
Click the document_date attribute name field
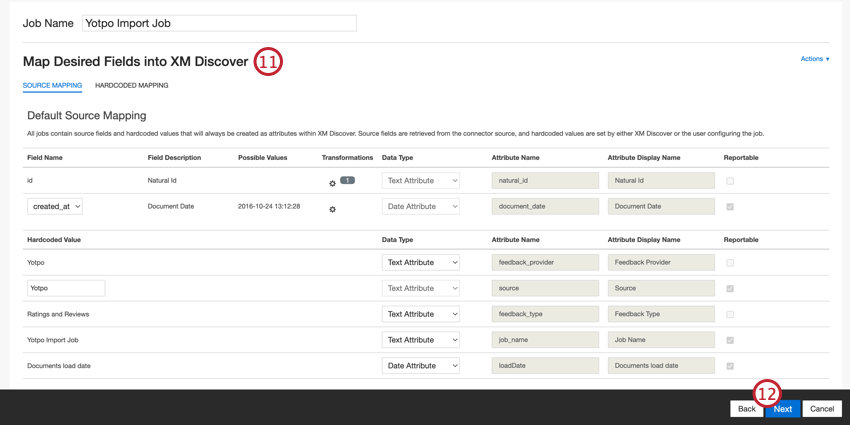545,207
